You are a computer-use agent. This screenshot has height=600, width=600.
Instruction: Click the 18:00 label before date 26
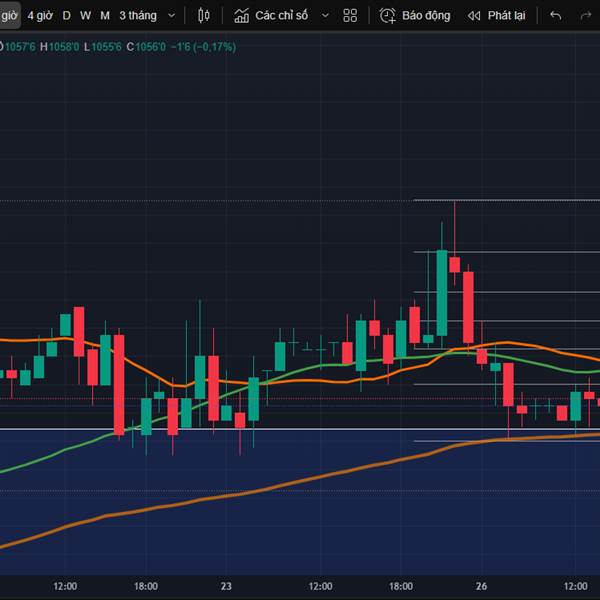pyautogui.click(x=401, y=586)
